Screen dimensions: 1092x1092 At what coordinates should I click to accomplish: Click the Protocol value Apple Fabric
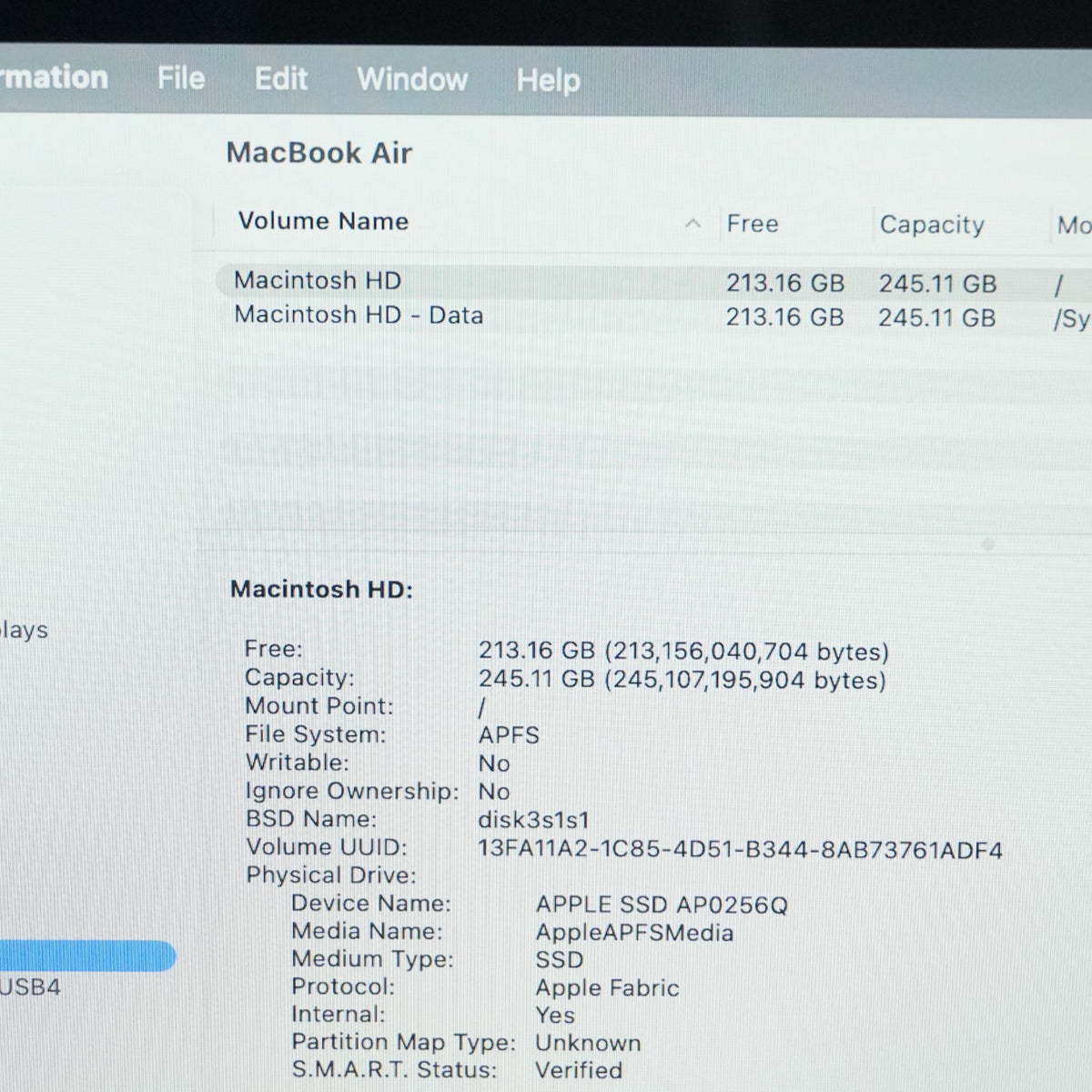pyautogui.click(x=607, y=988)
